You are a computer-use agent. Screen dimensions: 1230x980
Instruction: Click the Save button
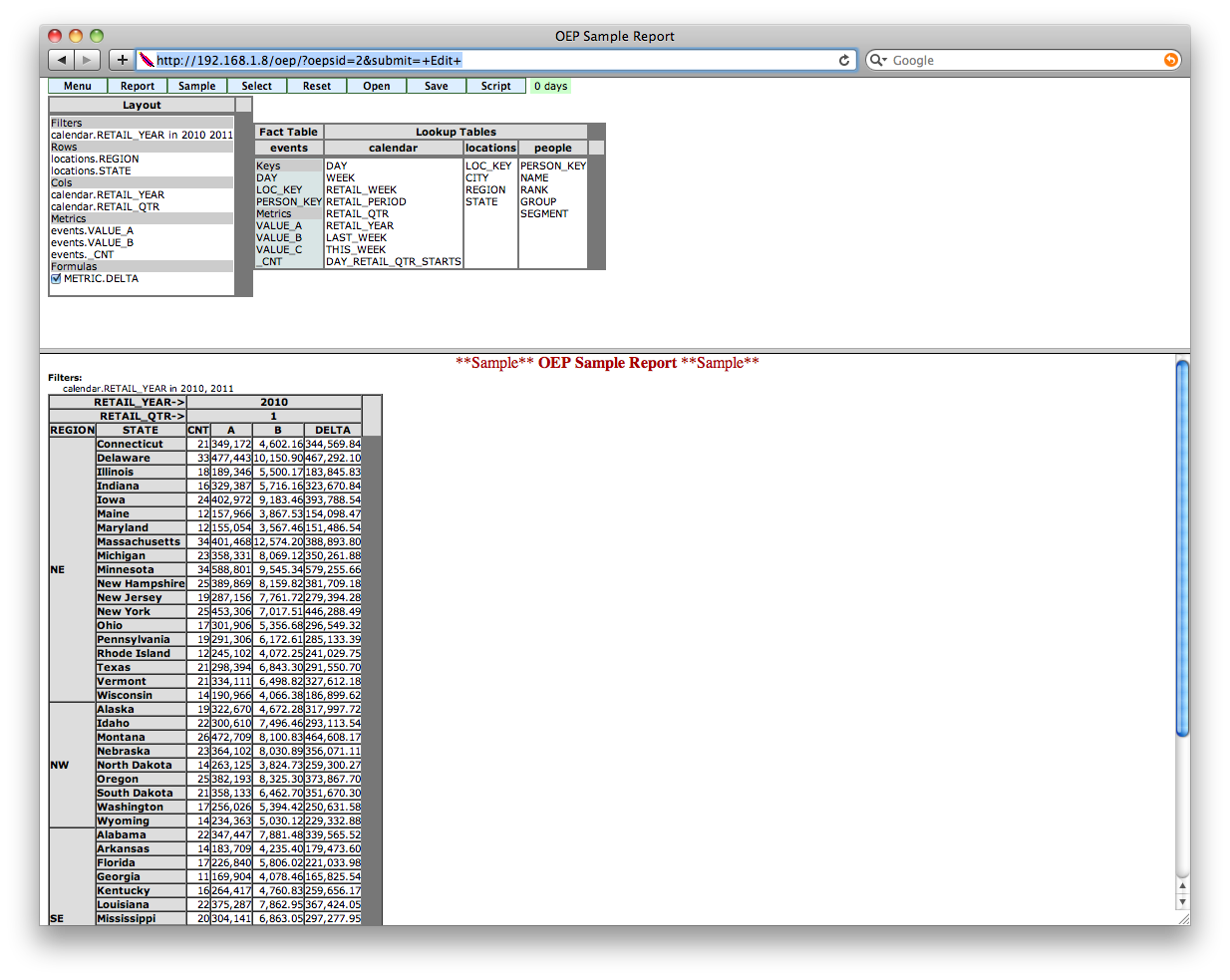436,86
